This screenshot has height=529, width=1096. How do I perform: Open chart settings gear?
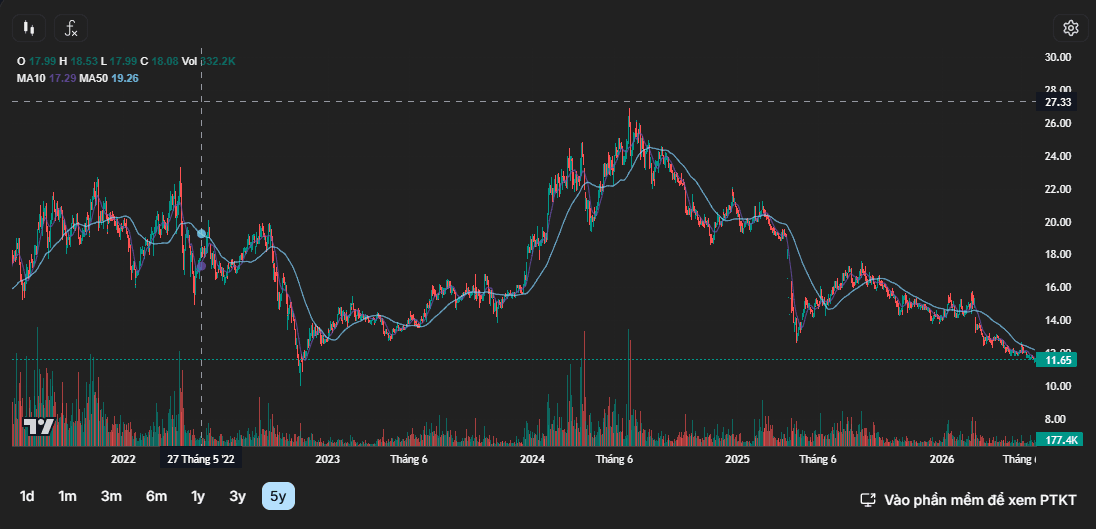[x=1070, y=28]
